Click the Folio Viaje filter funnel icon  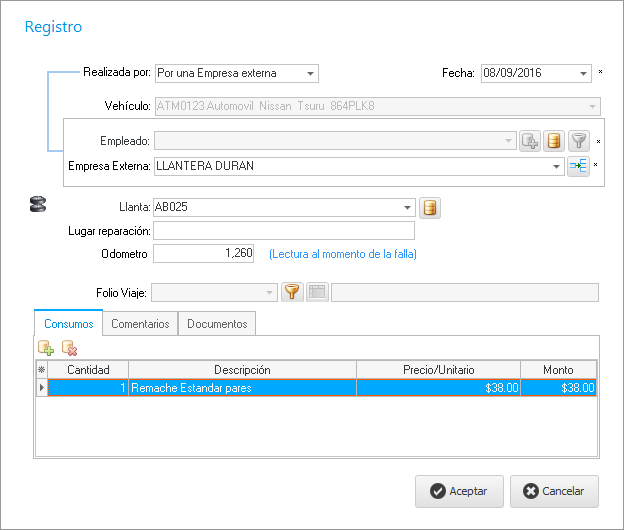(x=292, y=292)
